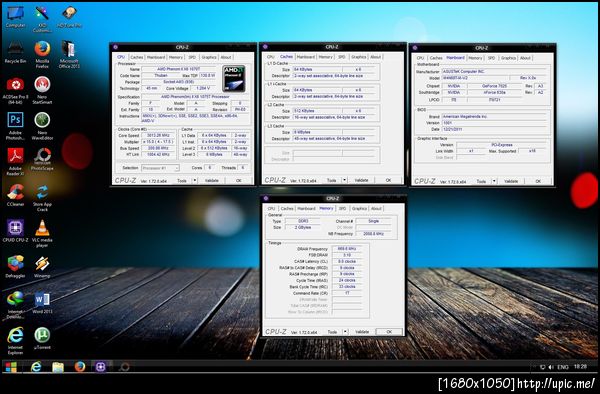Click Validate in the Mainboard window
This screenshot has height=394, width=600.
(x=511, y=181)
